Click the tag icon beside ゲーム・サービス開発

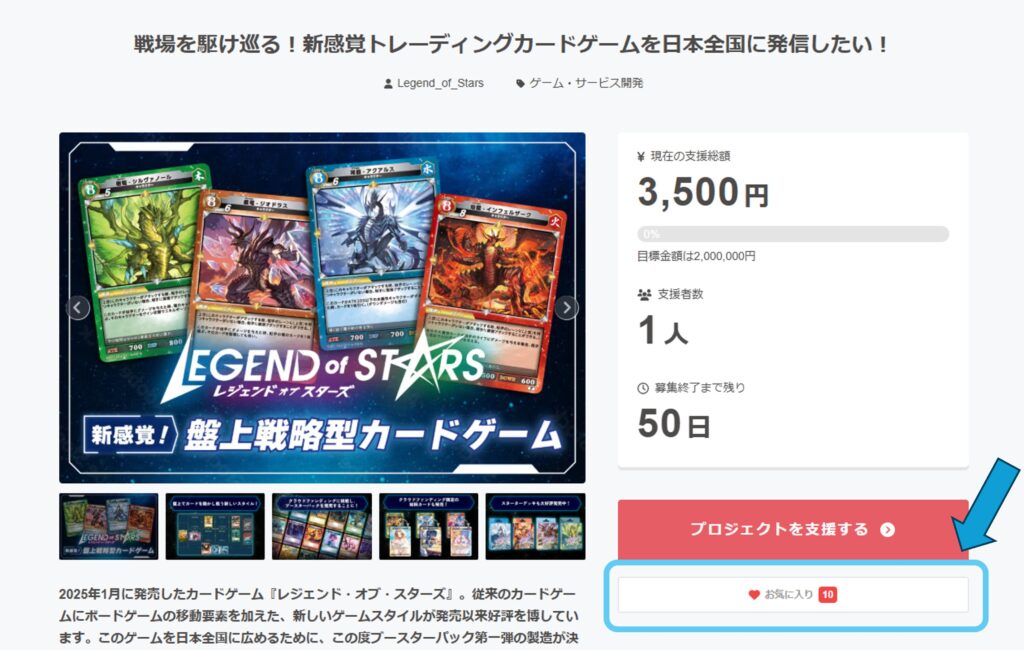point(520,84)
